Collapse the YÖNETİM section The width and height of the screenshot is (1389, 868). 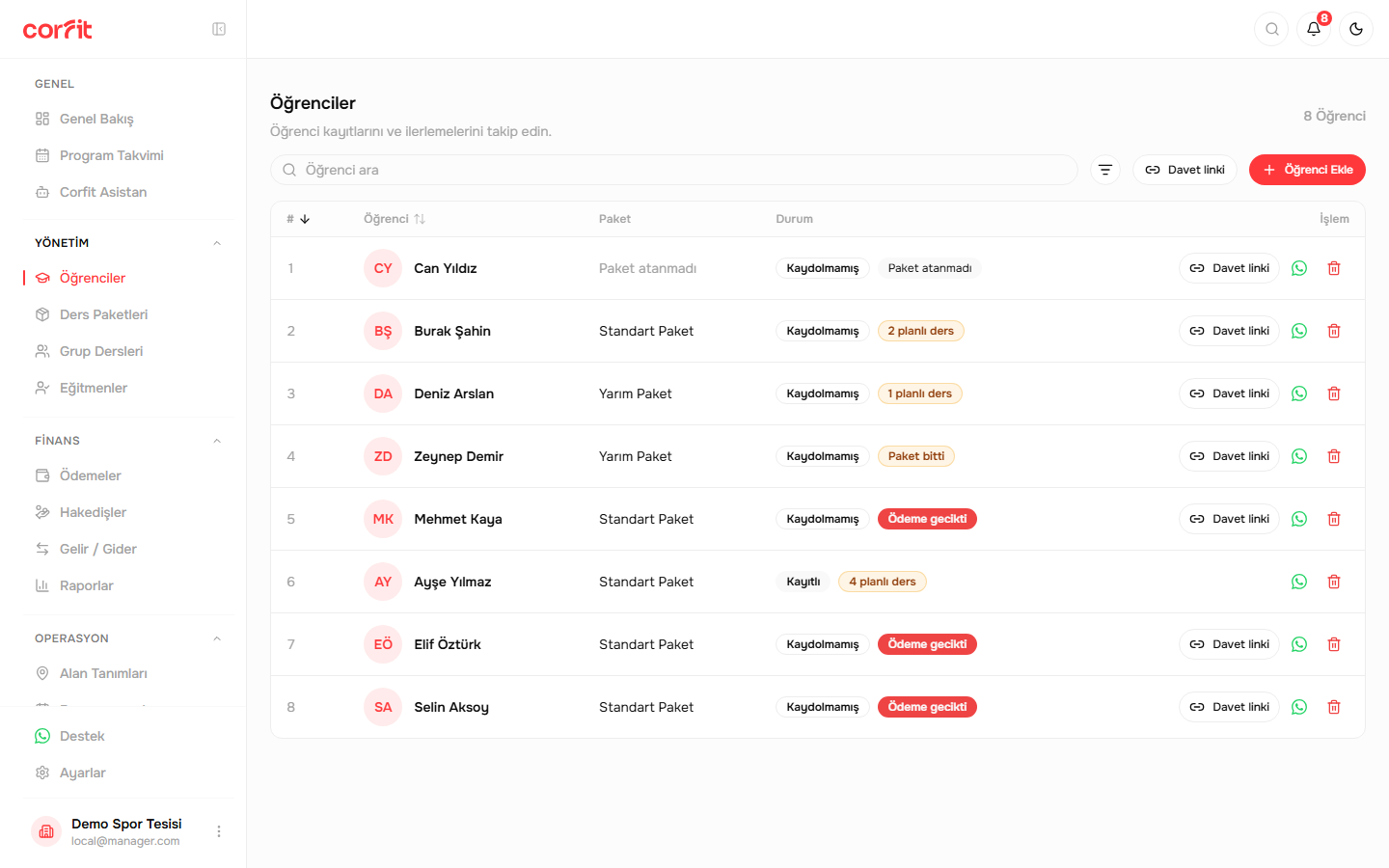[x=217, y=243]
